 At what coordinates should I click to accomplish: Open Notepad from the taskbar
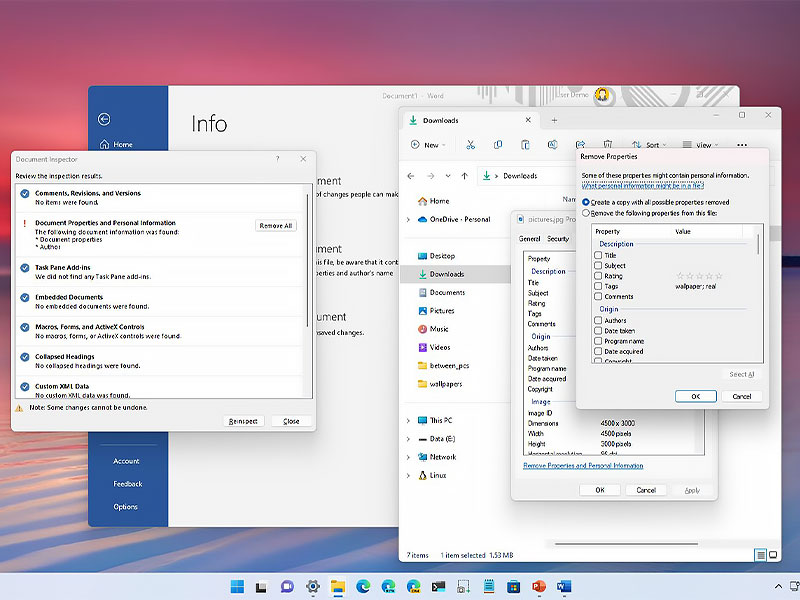(x=489, y=587)
